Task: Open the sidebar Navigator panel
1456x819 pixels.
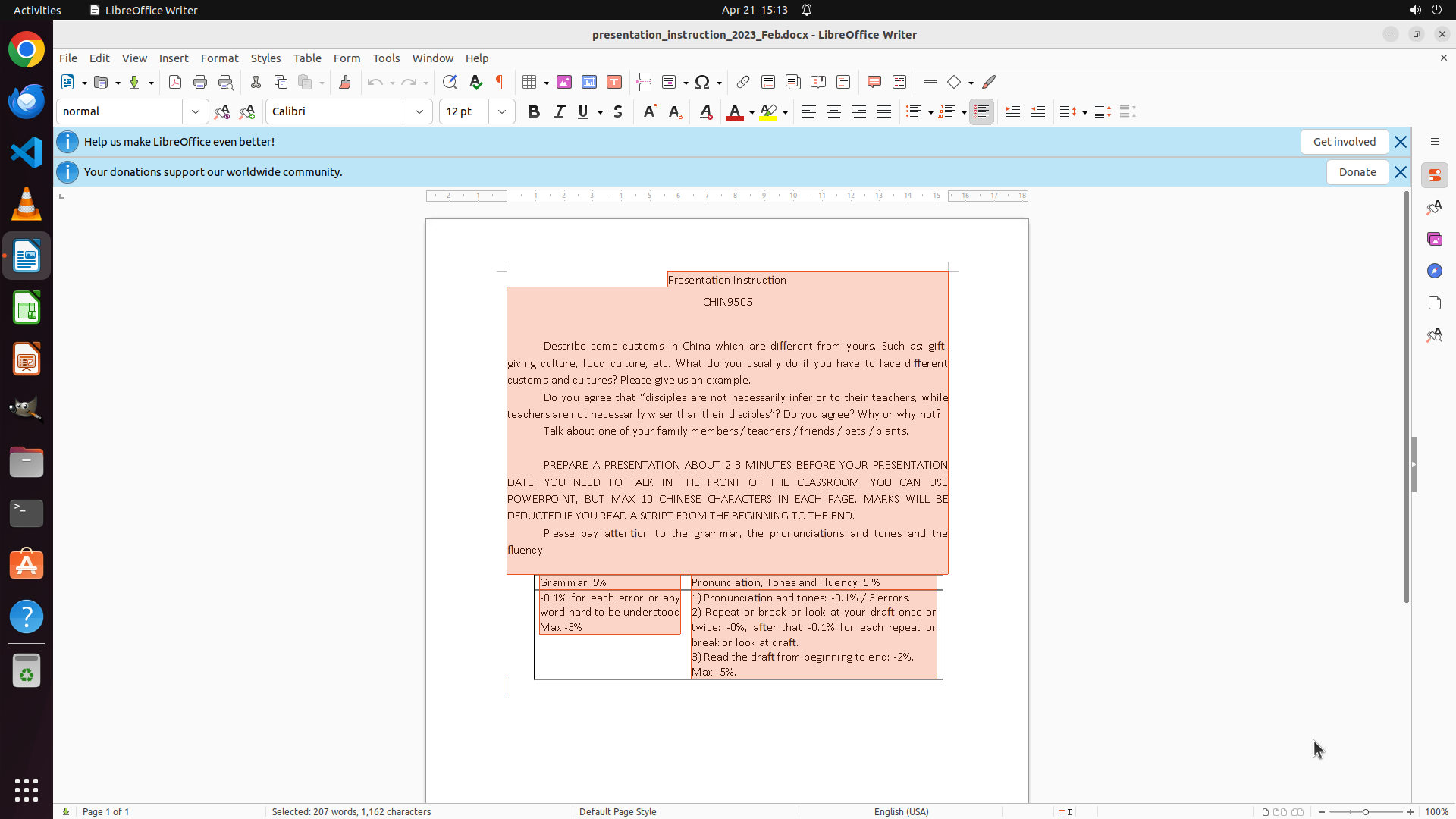Action: click(1434, 271)
